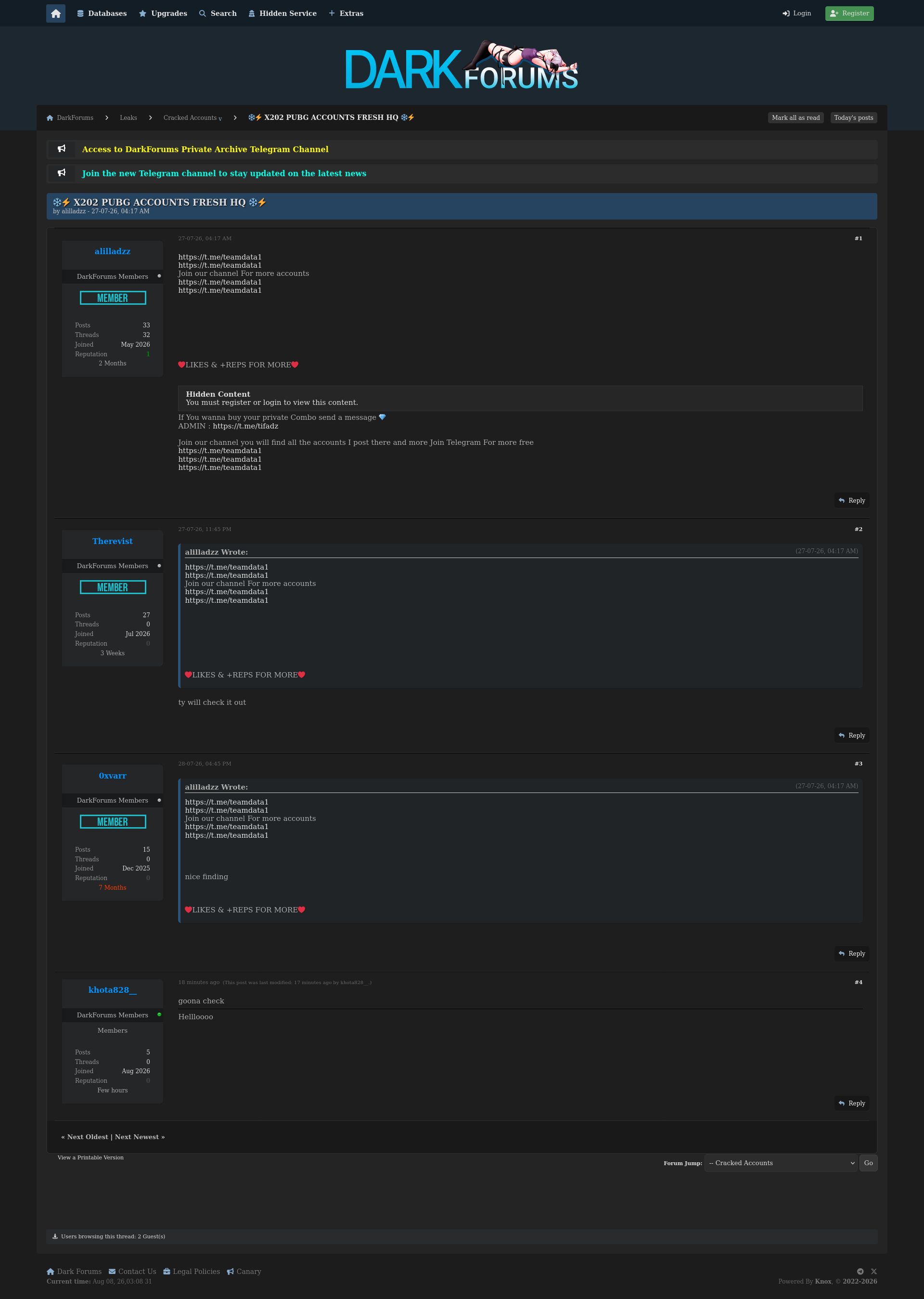Click the timestamp "27-07-26, 11:45 PM"

point(205,530)
